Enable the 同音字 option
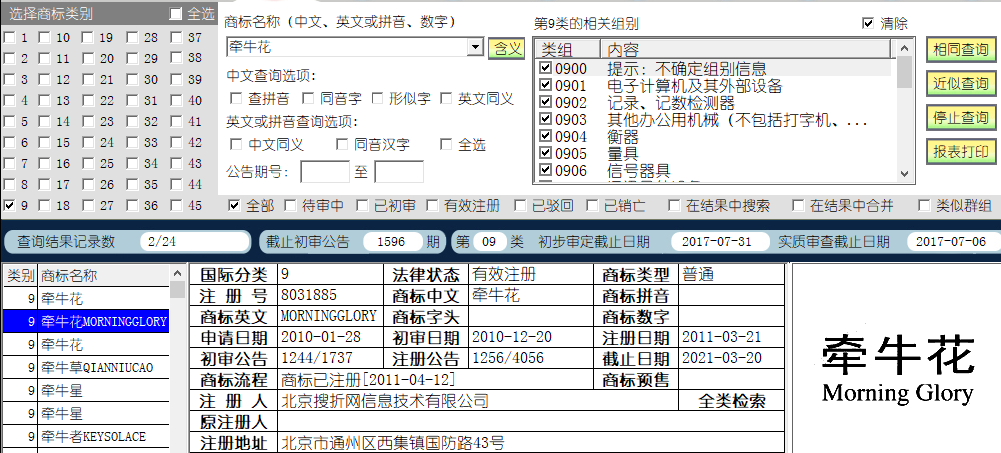The image size is (1001, 453). pos(308,98)
